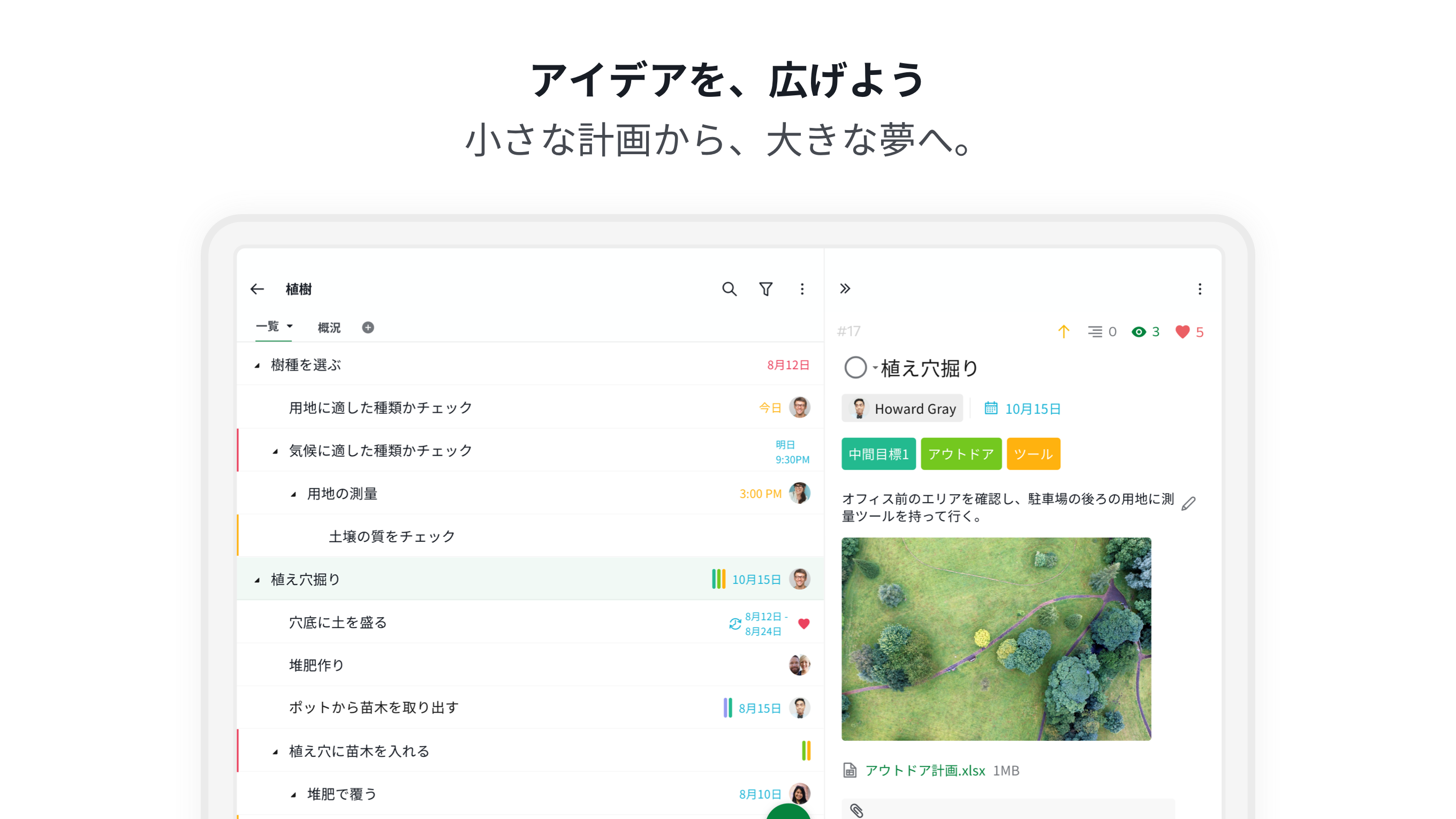Open the ポットから苗木を取り出す task
The image size is (1456, 819).
click(530, 708)
